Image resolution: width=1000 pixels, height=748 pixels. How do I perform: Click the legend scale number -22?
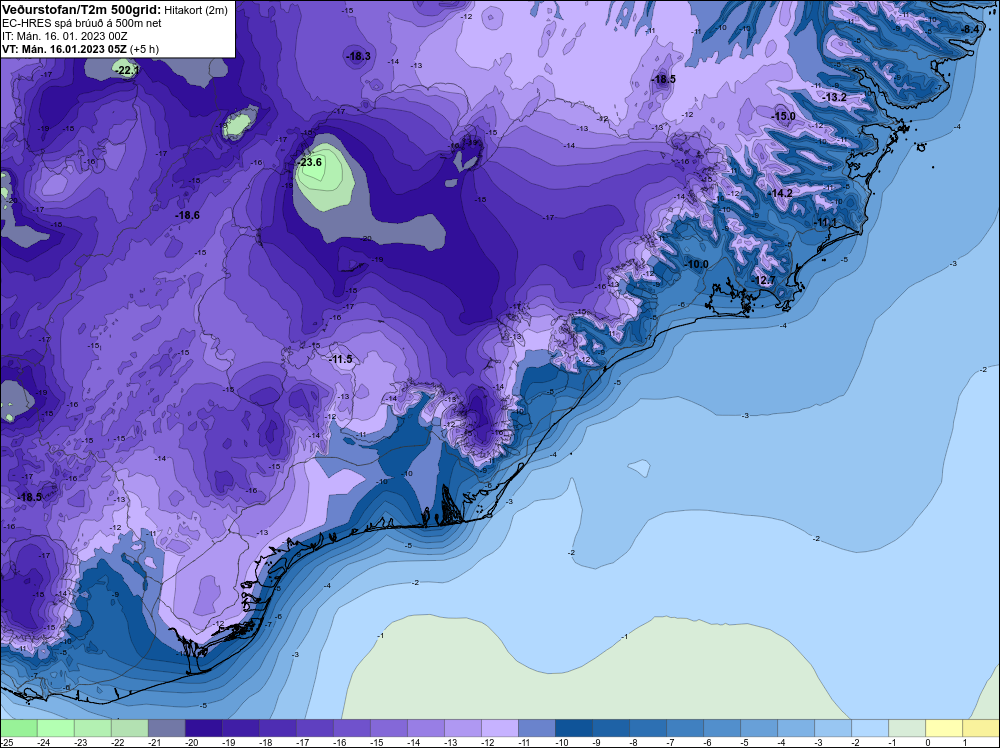tap(118, 742)
